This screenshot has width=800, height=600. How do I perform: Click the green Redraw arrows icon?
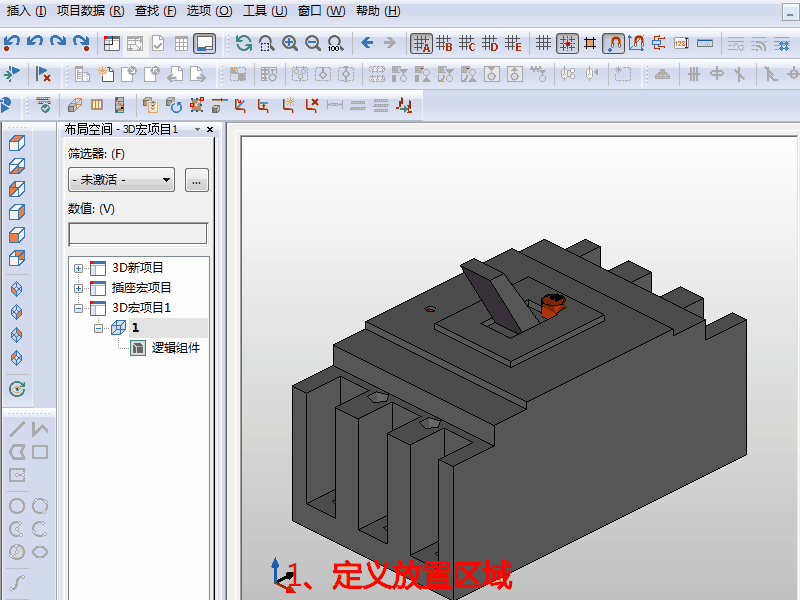243,43
